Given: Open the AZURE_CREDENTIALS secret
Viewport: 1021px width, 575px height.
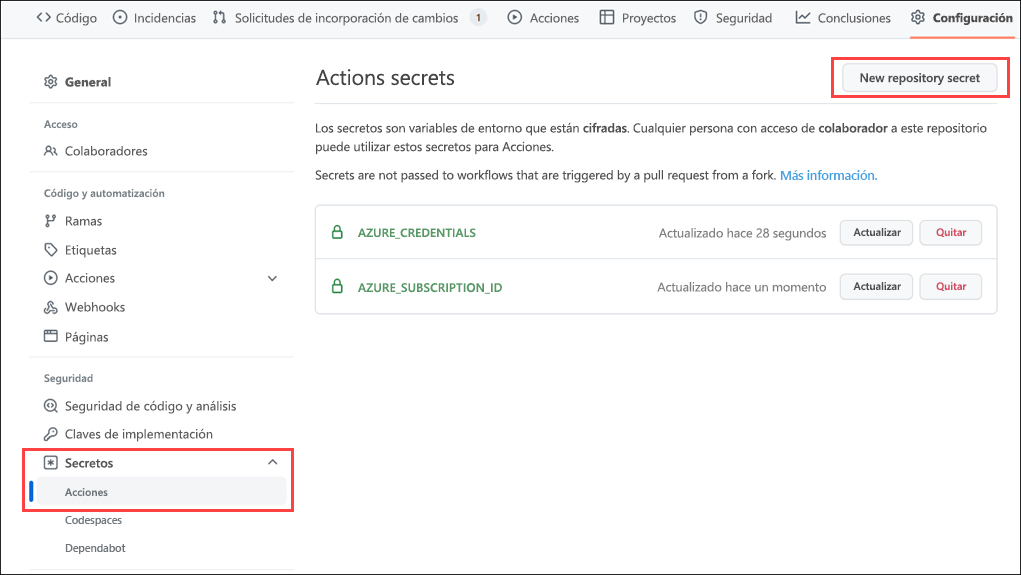Looking at the screenshot, I should coord(417,233).
